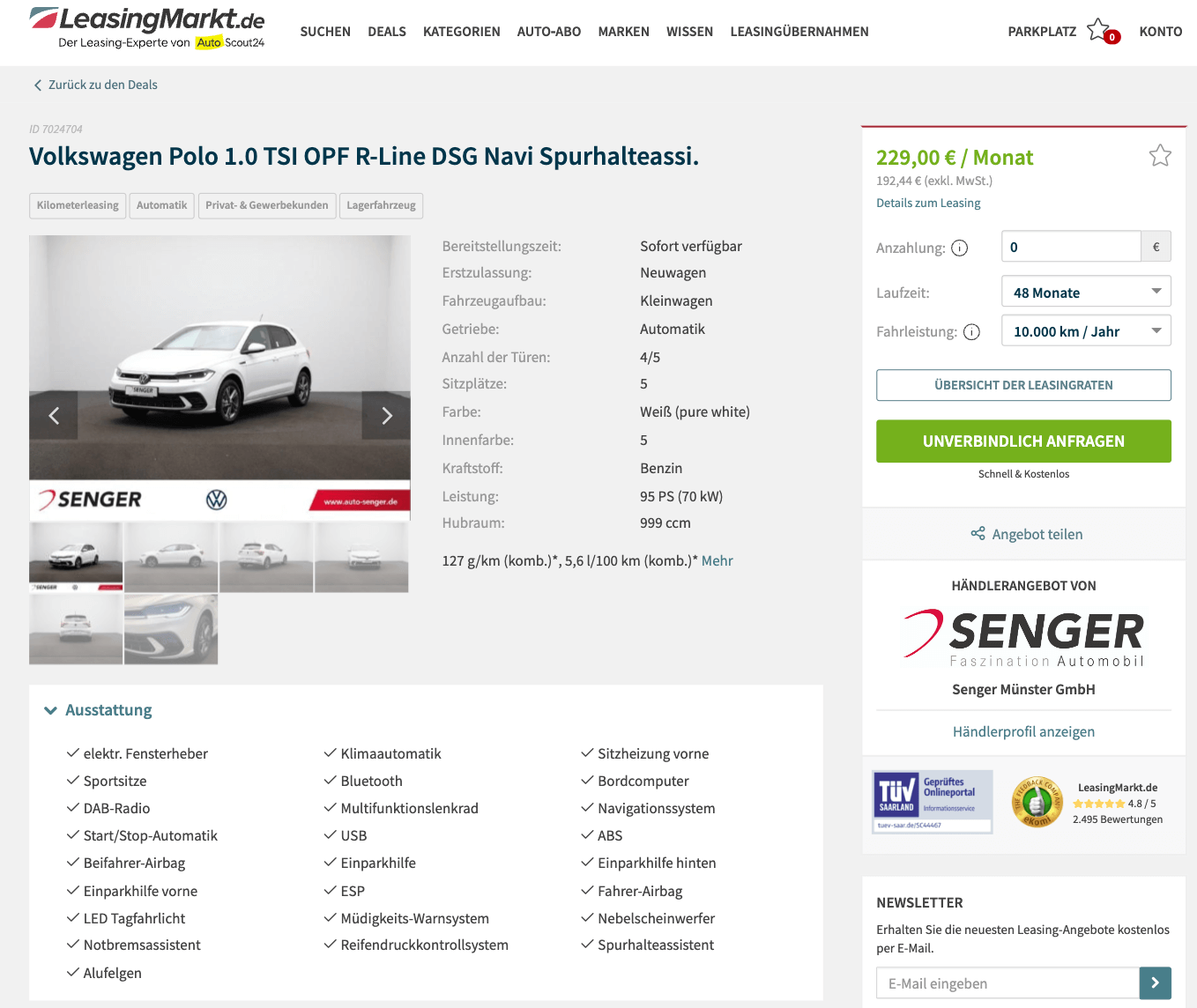Click Senger Münster GmbH dealer name

(1023, 690)
